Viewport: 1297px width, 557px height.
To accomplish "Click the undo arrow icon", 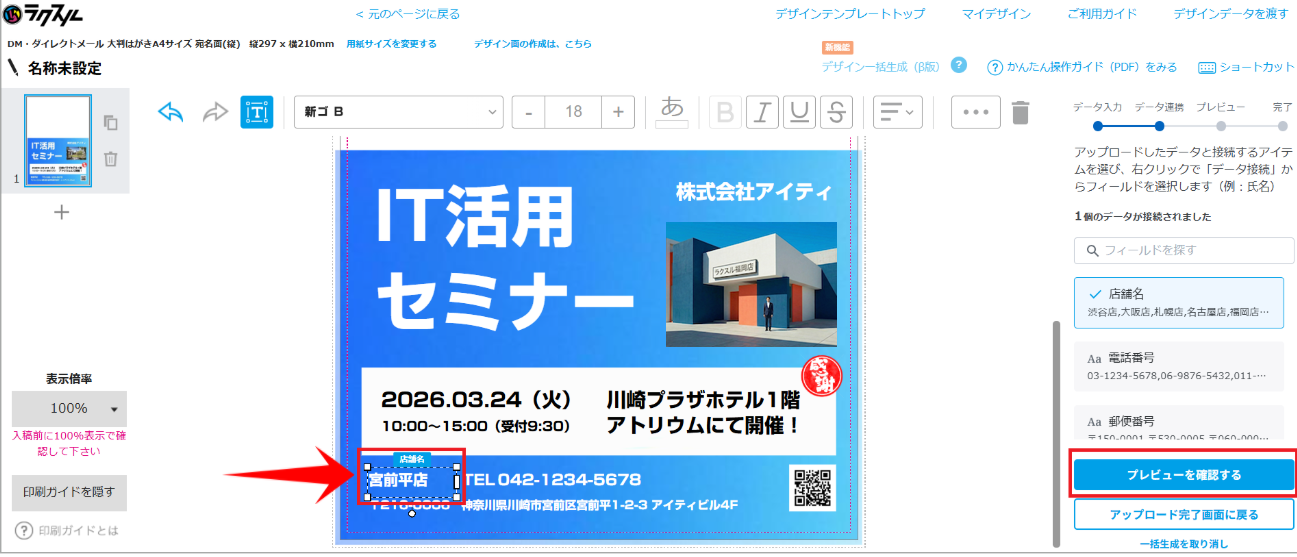I will click(171, 112).
